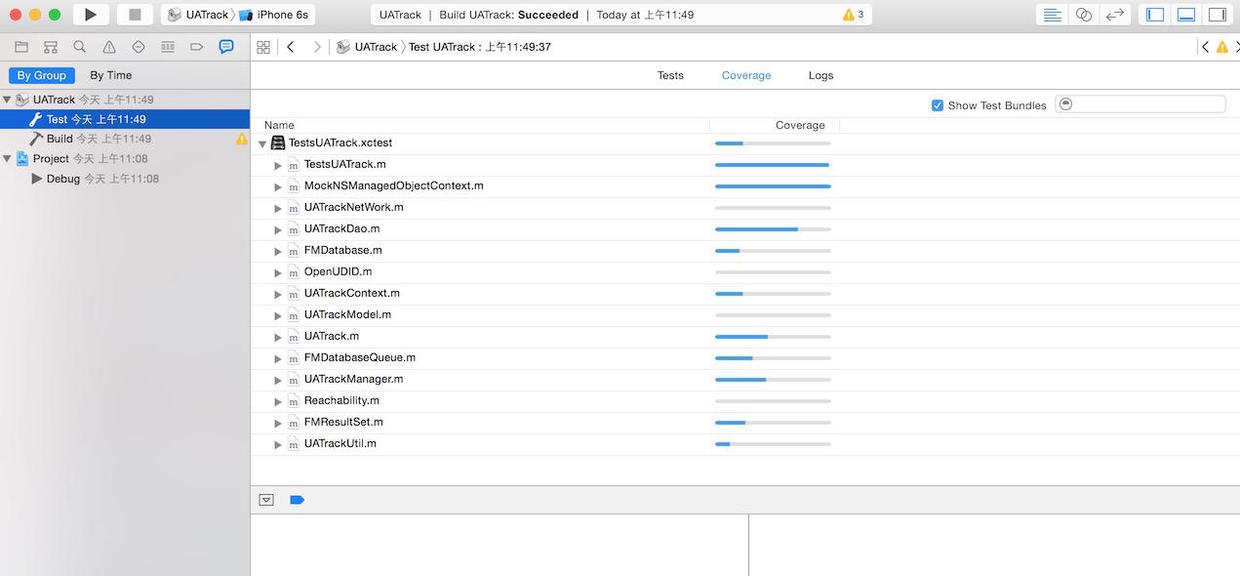Expand the UATrackManager.m row
The image size is (1240, 576).
click(x=278, y=381)
